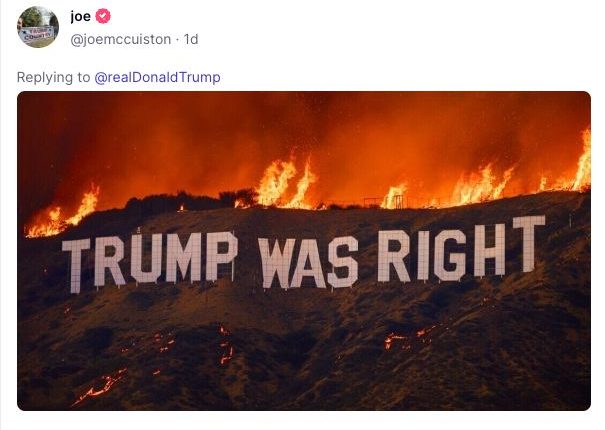
Task: Open the @joemccuiston handle
Action: (121, 39)
